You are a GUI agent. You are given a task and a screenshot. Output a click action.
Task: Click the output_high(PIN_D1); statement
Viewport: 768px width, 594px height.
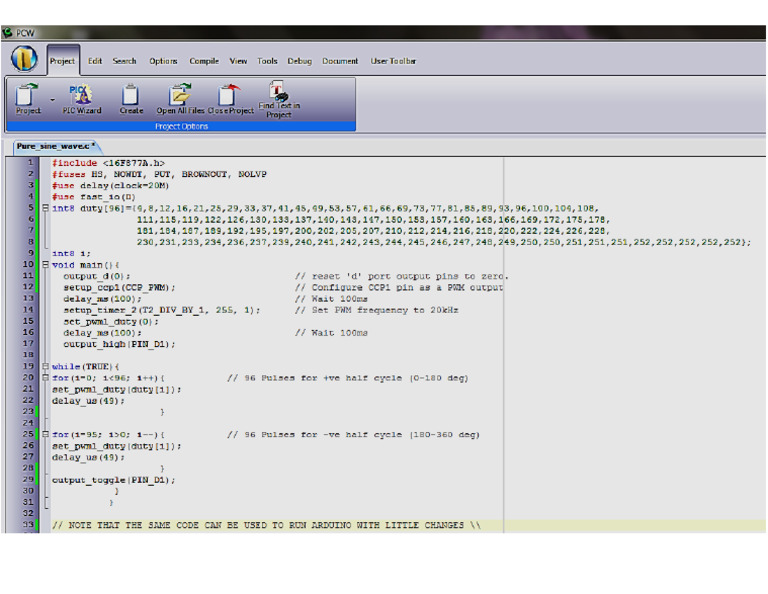click(119, 344)
